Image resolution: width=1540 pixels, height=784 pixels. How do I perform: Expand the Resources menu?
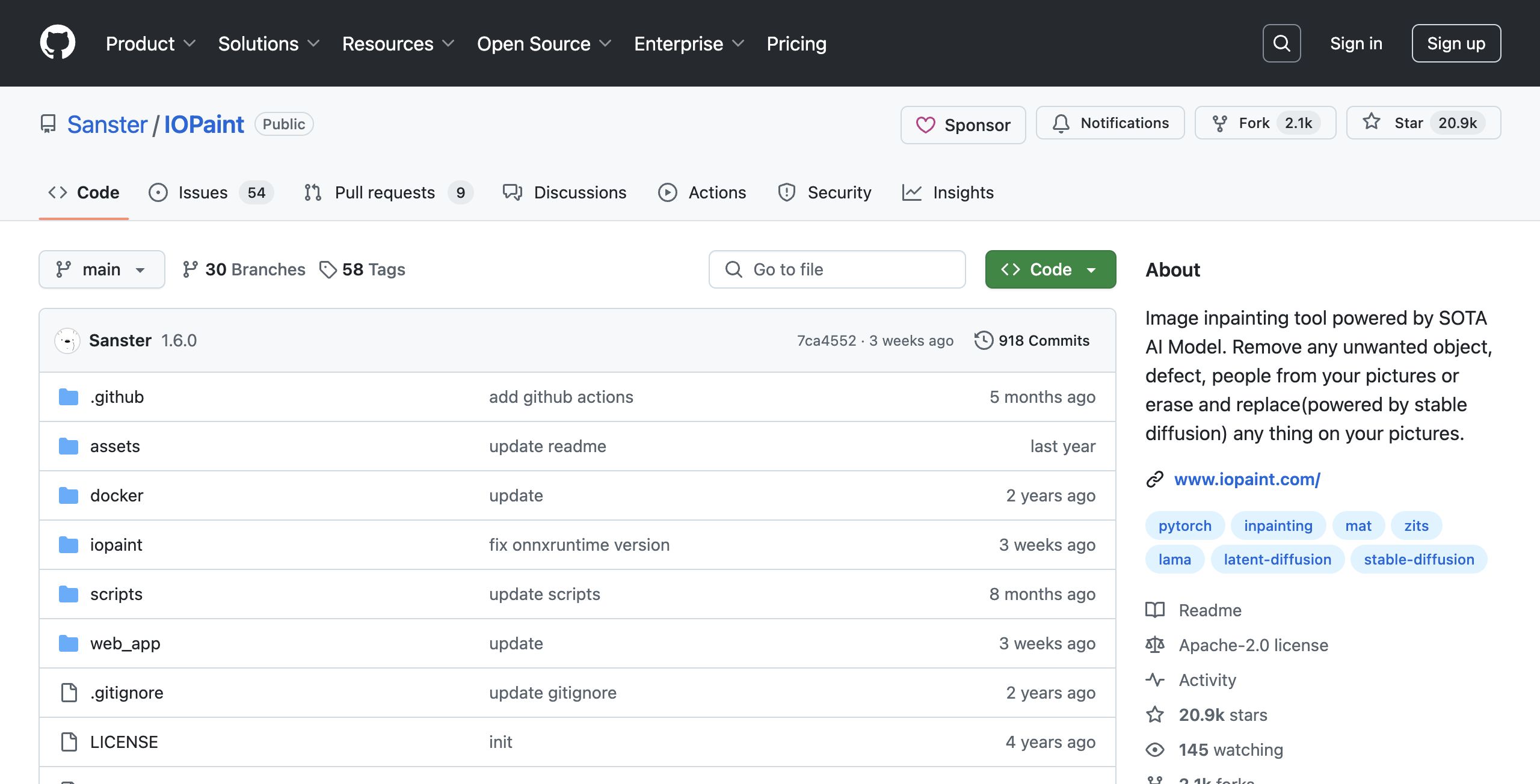coord(398,43)
